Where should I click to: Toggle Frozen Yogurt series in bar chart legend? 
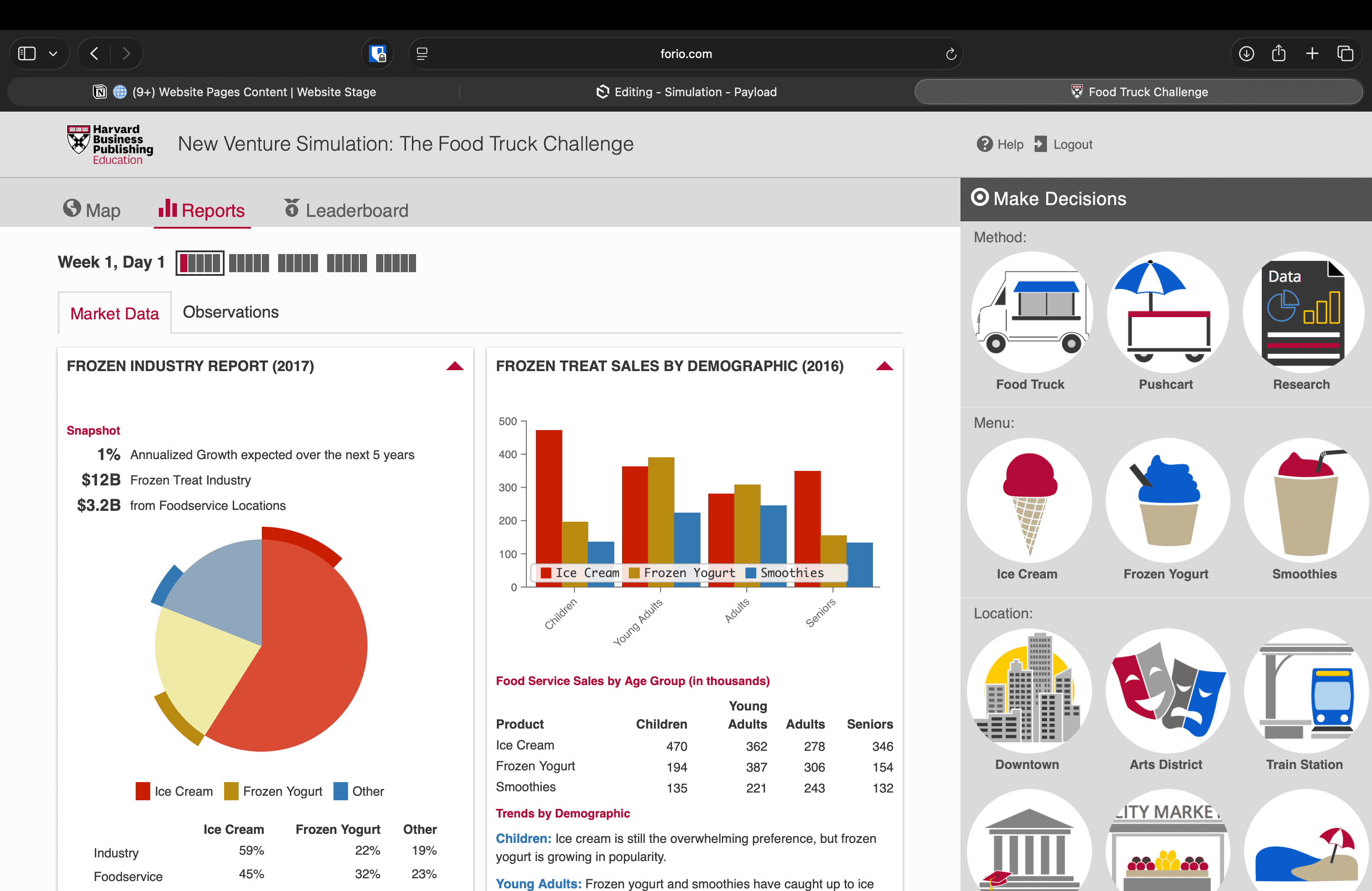coord(682,573)
